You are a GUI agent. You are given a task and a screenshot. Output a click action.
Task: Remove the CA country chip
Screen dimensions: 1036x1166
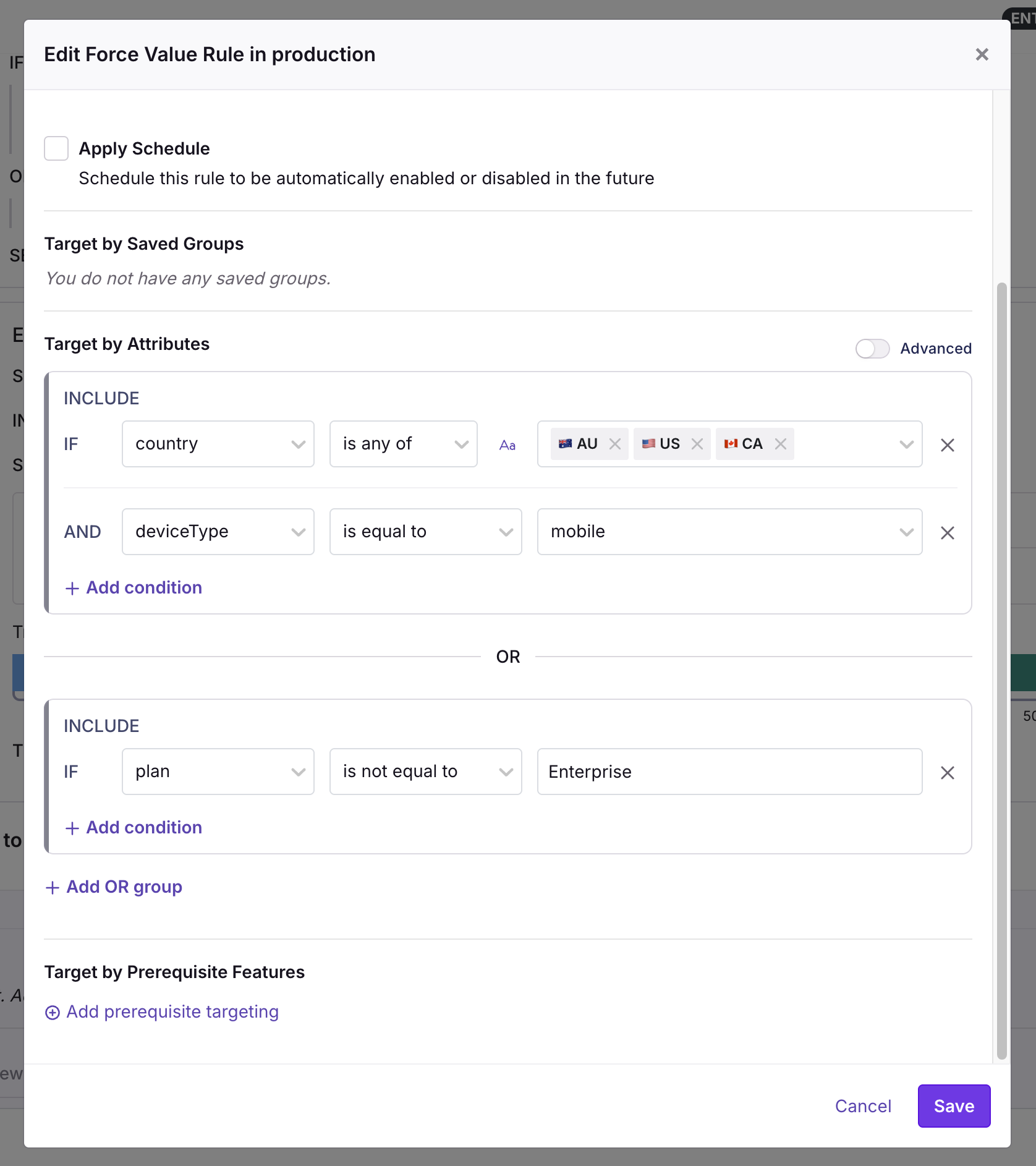tap(780, 443)
